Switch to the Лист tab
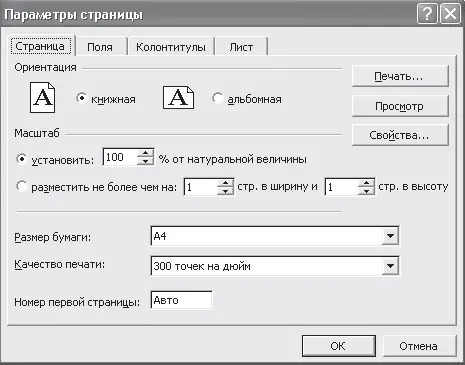This screenshot has height=365, width=465. click(x=241, y=47)
